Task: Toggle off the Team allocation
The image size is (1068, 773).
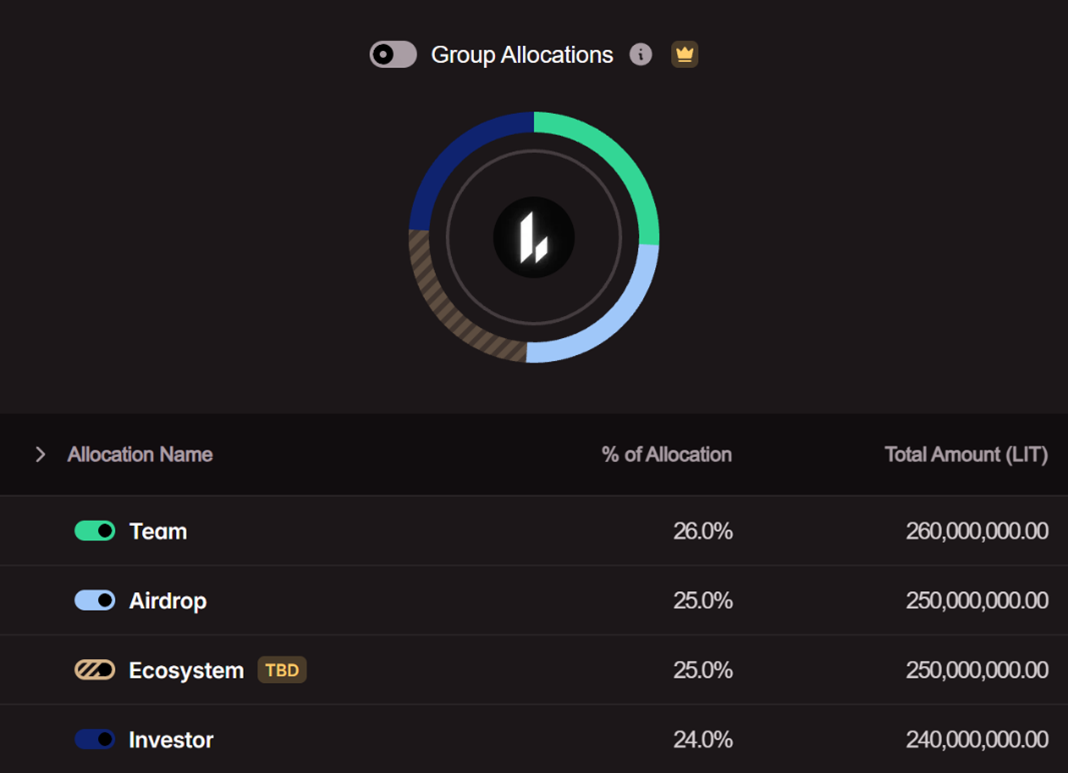Action: tap(95, 531)
